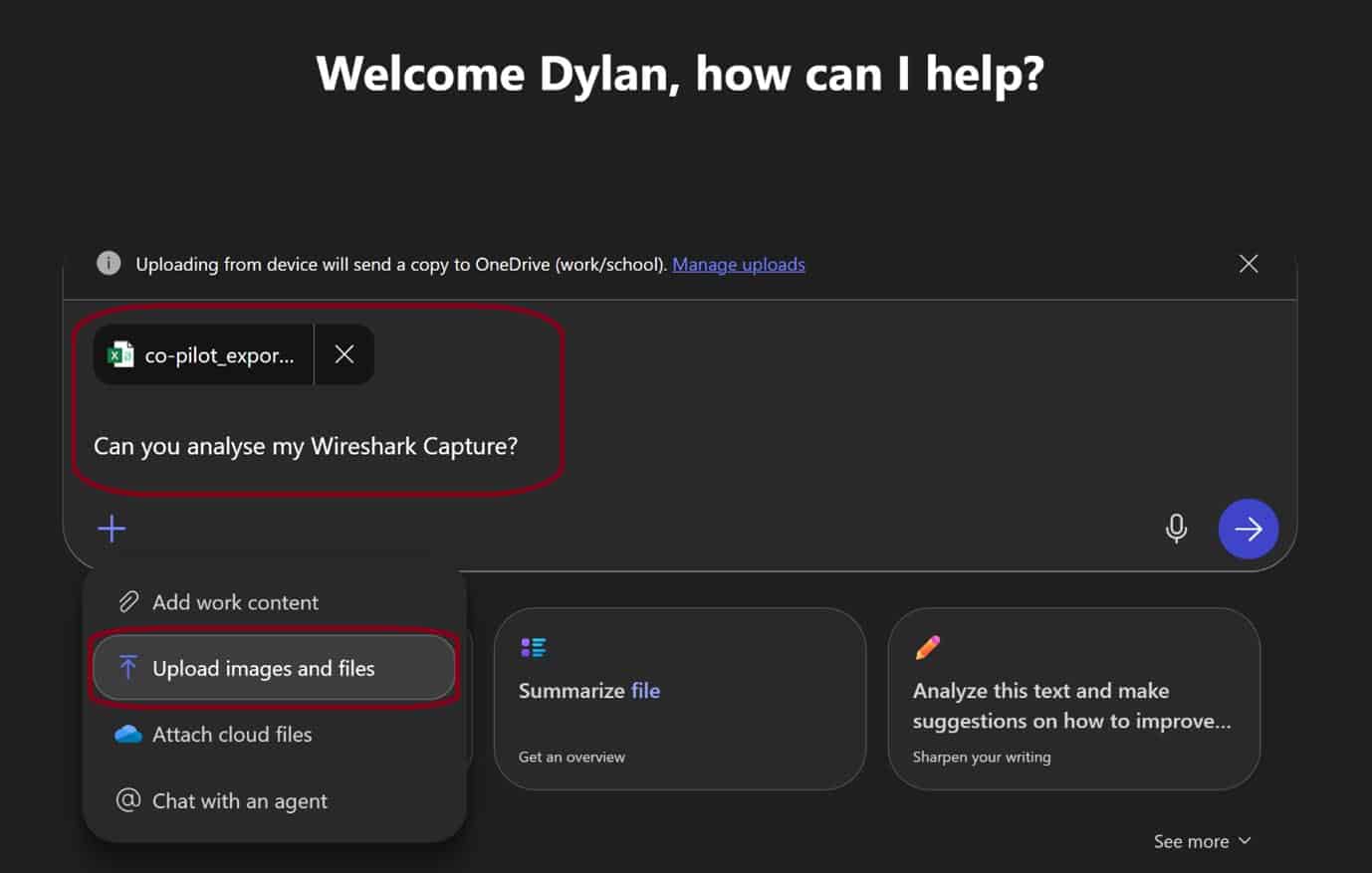Send the message with the arrow button
1372x873 pixels.
(x=1248, y=529)
